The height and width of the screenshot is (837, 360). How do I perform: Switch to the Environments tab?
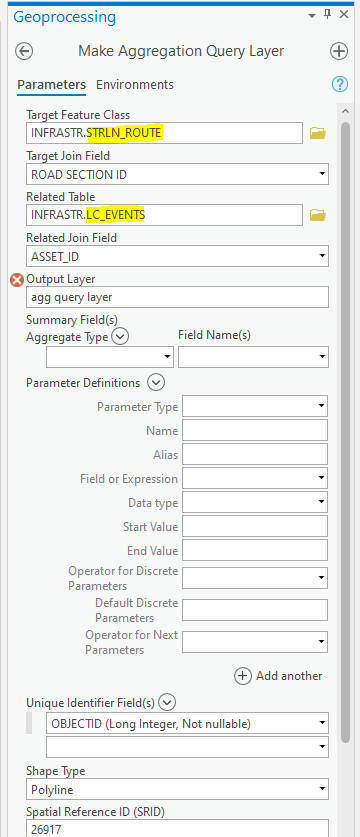click(135, 84)
